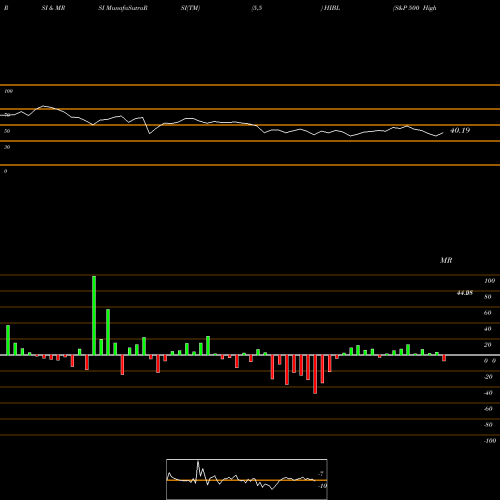Viewport: 500px width, 500px height.
Task: Click the MRSI value 44.08 label
Action: point(465,293)
